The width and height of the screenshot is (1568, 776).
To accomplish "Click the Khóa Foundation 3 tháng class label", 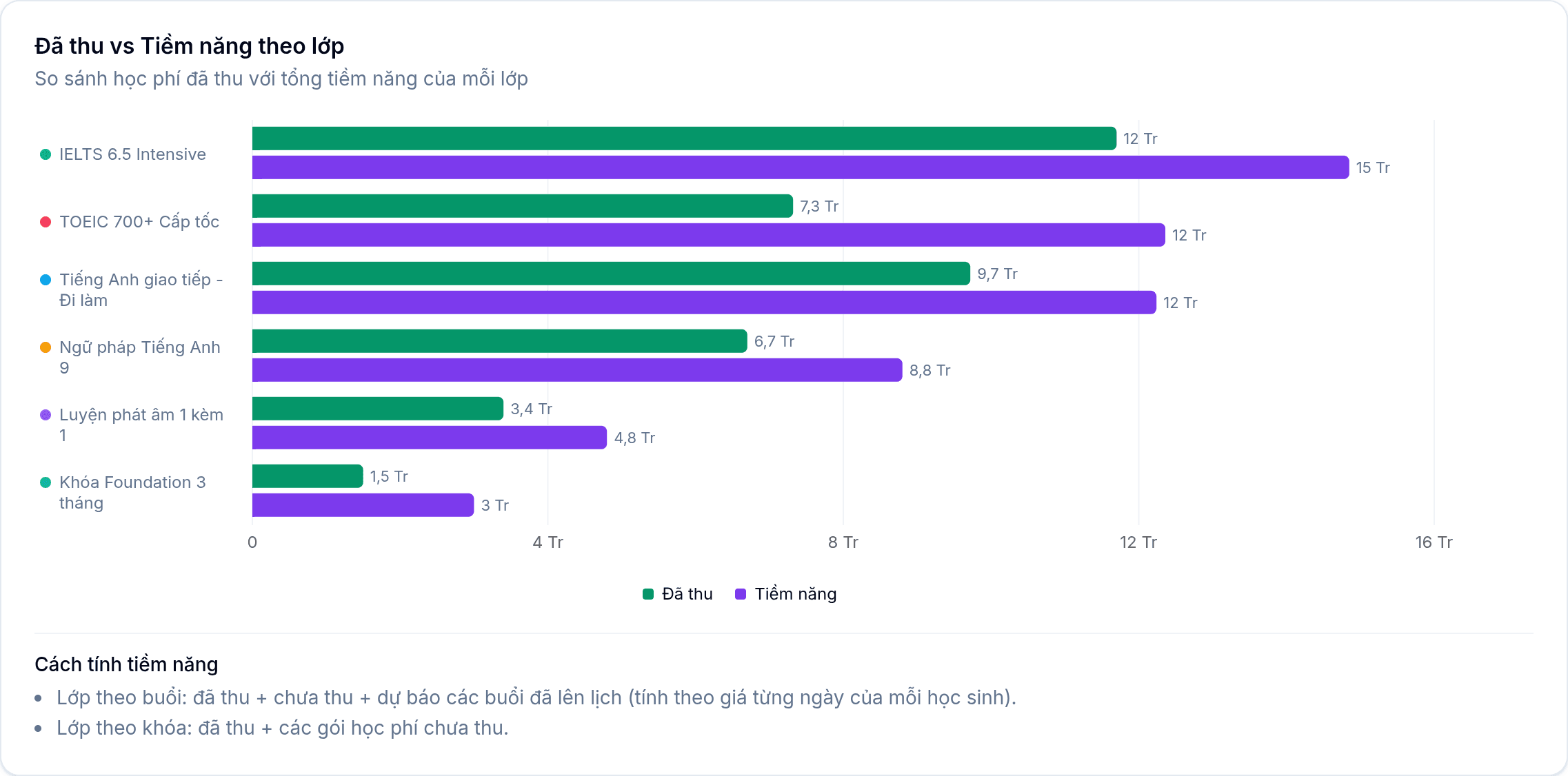I will 132,493.
